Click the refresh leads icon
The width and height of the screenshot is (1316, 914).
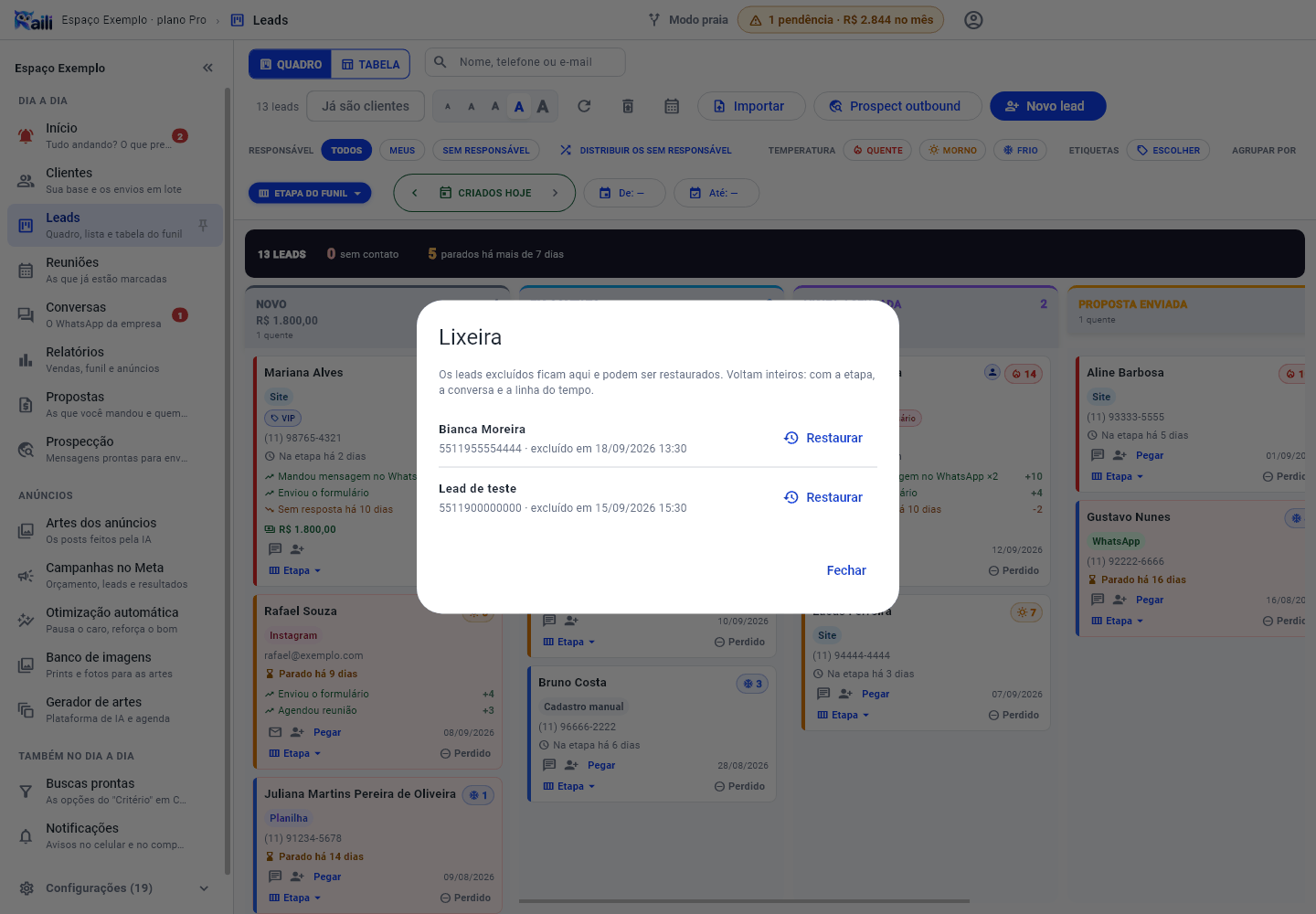tap(584, 106)
